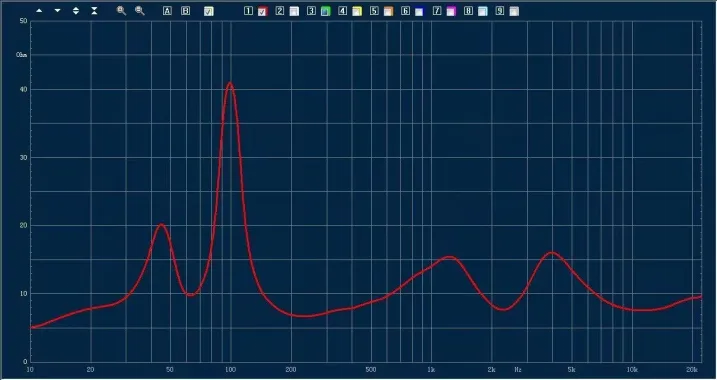Toggle white box for curve 2

point(294,11)
